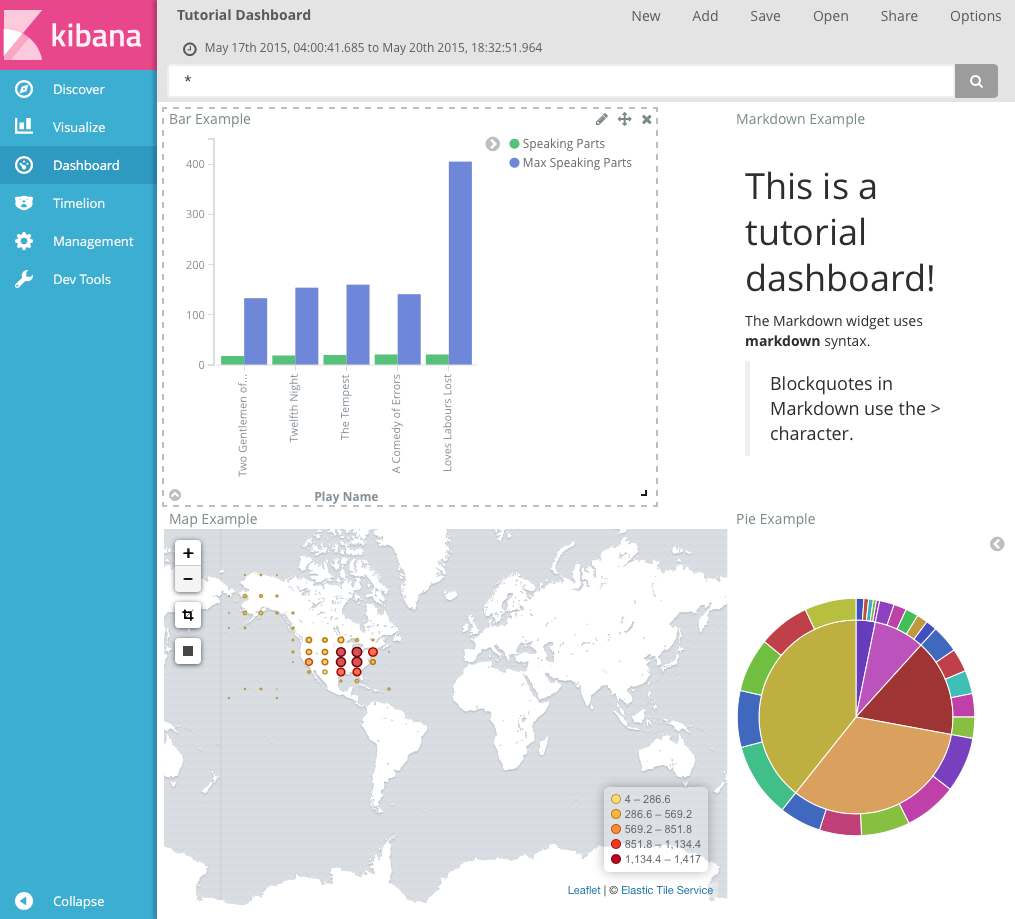
Task: Click the move icon on Bar Example panel
Action: click(x=624, y=118)
